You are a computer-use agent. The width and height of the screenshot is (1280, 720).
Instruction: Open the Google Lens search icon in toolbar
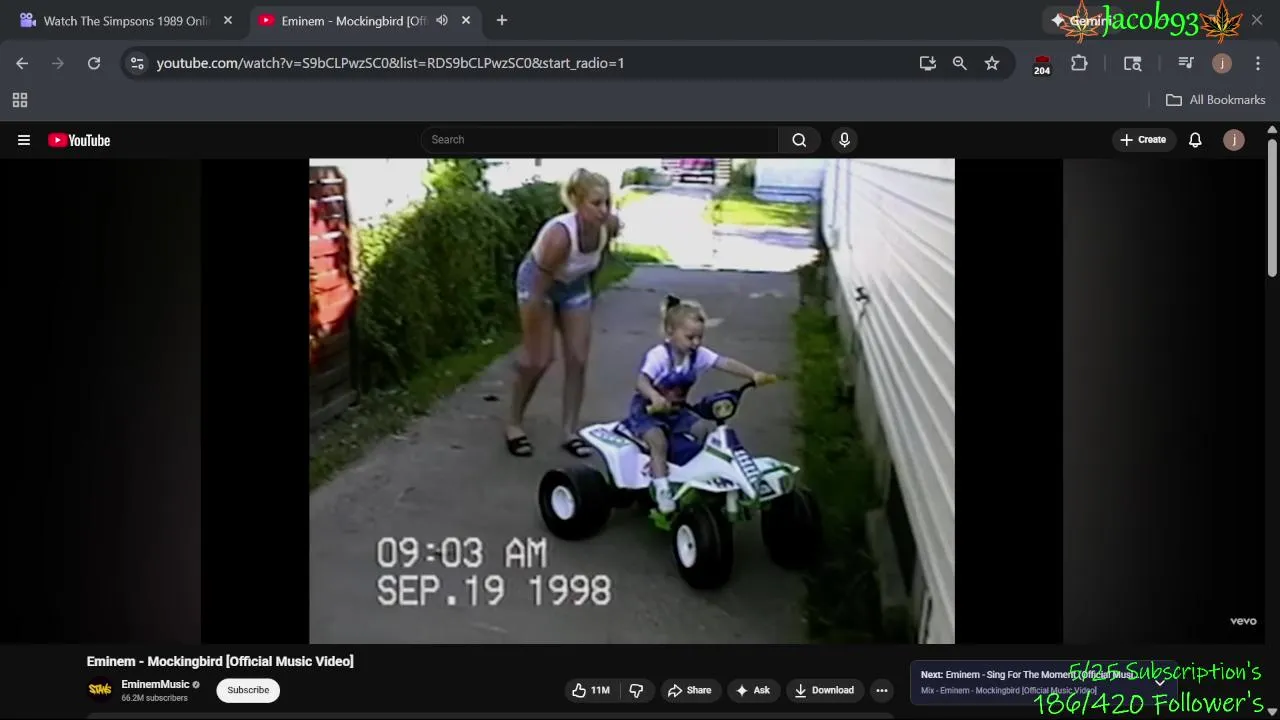pos(1133,63)
